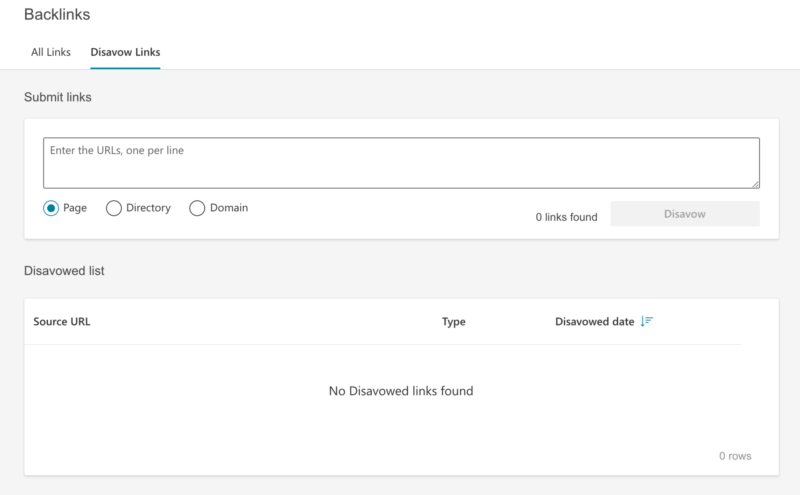Click the 'Disavowed list' section heading
This screenshot has height=495, width=800.
click(x=64, y=271)
